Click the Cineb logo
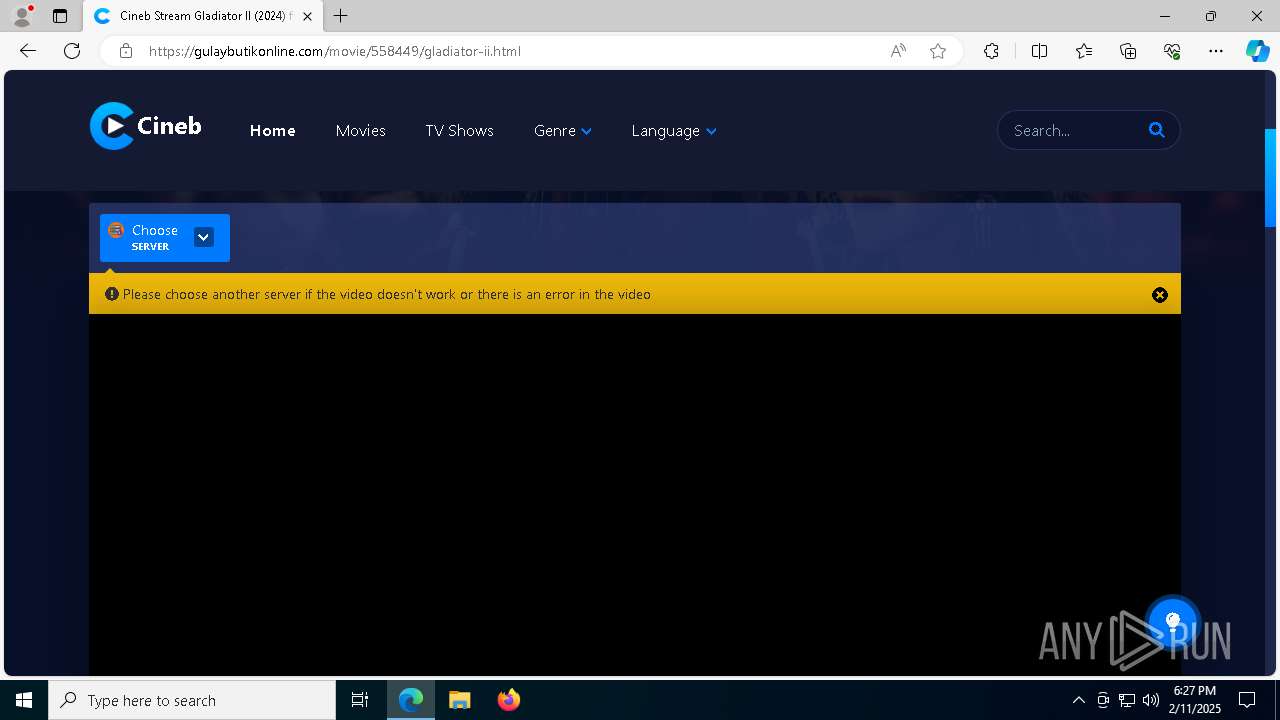1280x720 pixels. (146, 126)
